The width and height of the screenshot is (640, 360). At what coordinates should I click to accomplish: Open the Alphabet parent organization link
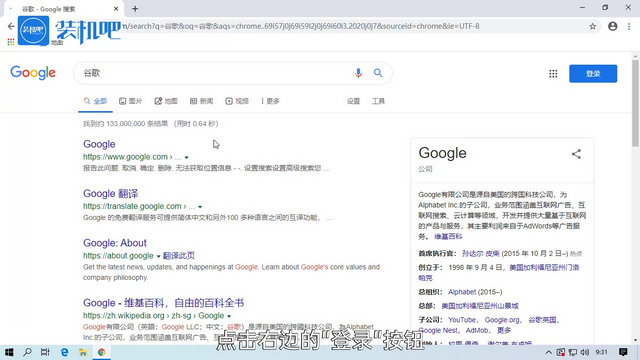pyautogui.click(x=462, y=292)
